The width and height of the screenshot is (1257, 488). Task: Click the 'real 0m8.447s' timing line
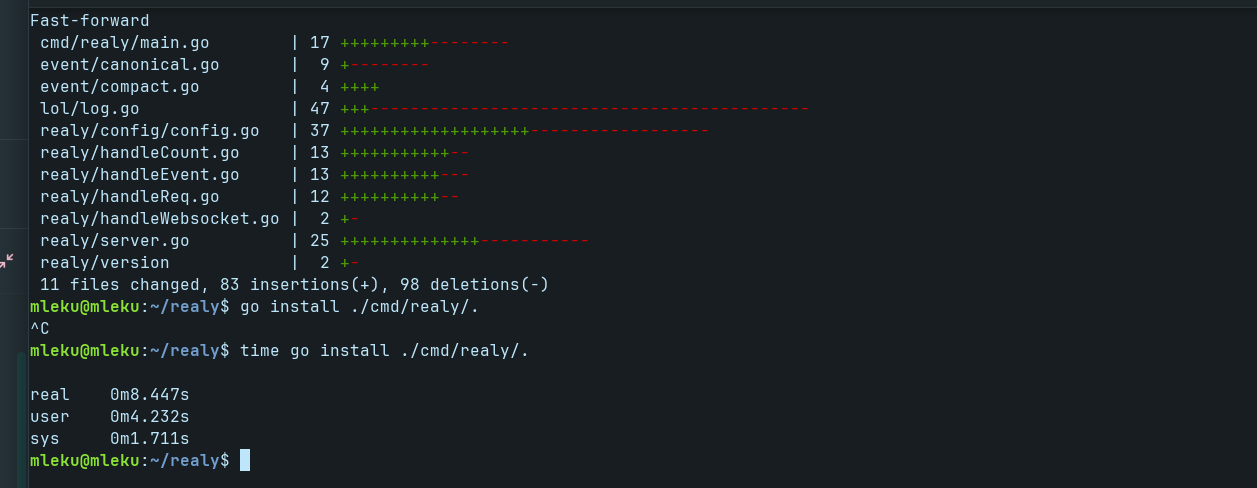tap(110, 395)
